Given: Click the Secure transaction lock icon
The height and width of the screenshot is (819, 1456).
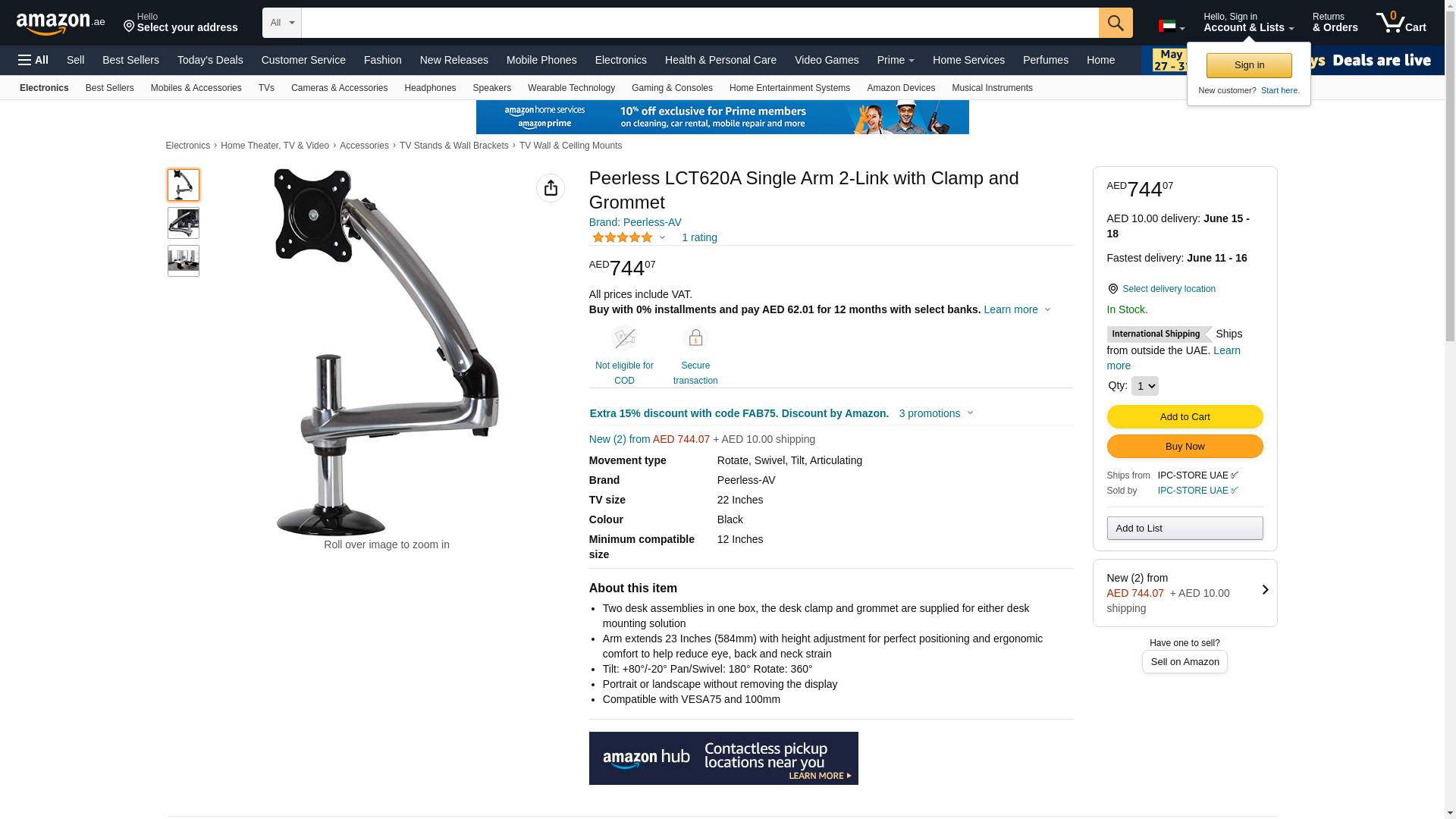Looking at the screenshot, I should coord(695,338).
